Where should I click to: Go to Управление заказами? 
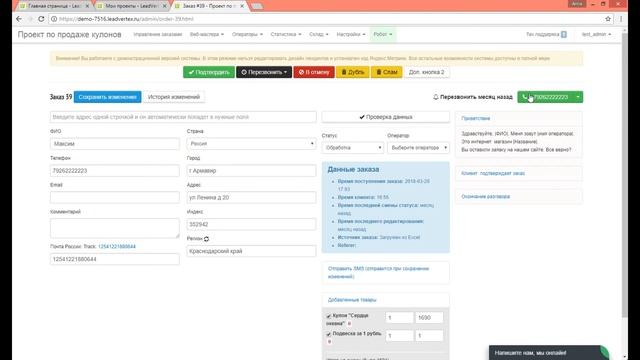click(x=158, y=34)
